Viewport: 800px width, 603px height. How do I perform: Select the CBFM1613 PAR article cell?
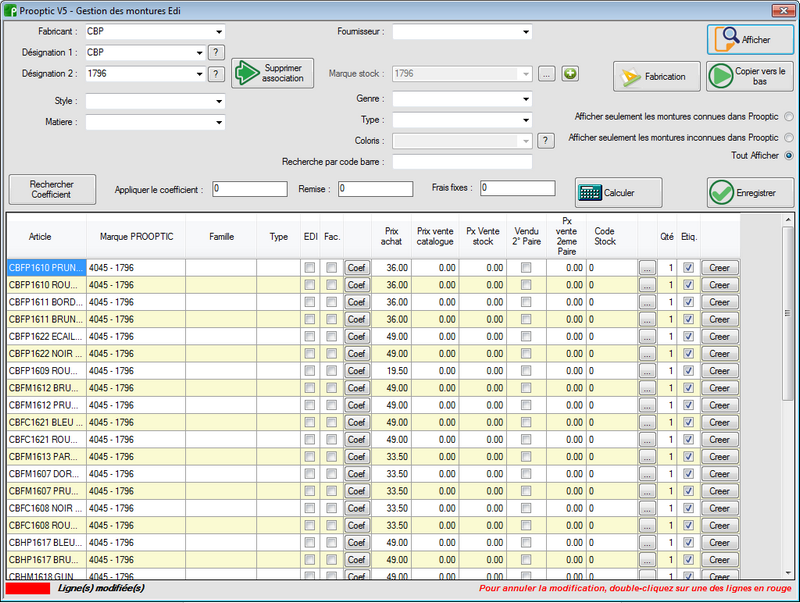click(46, 457)
